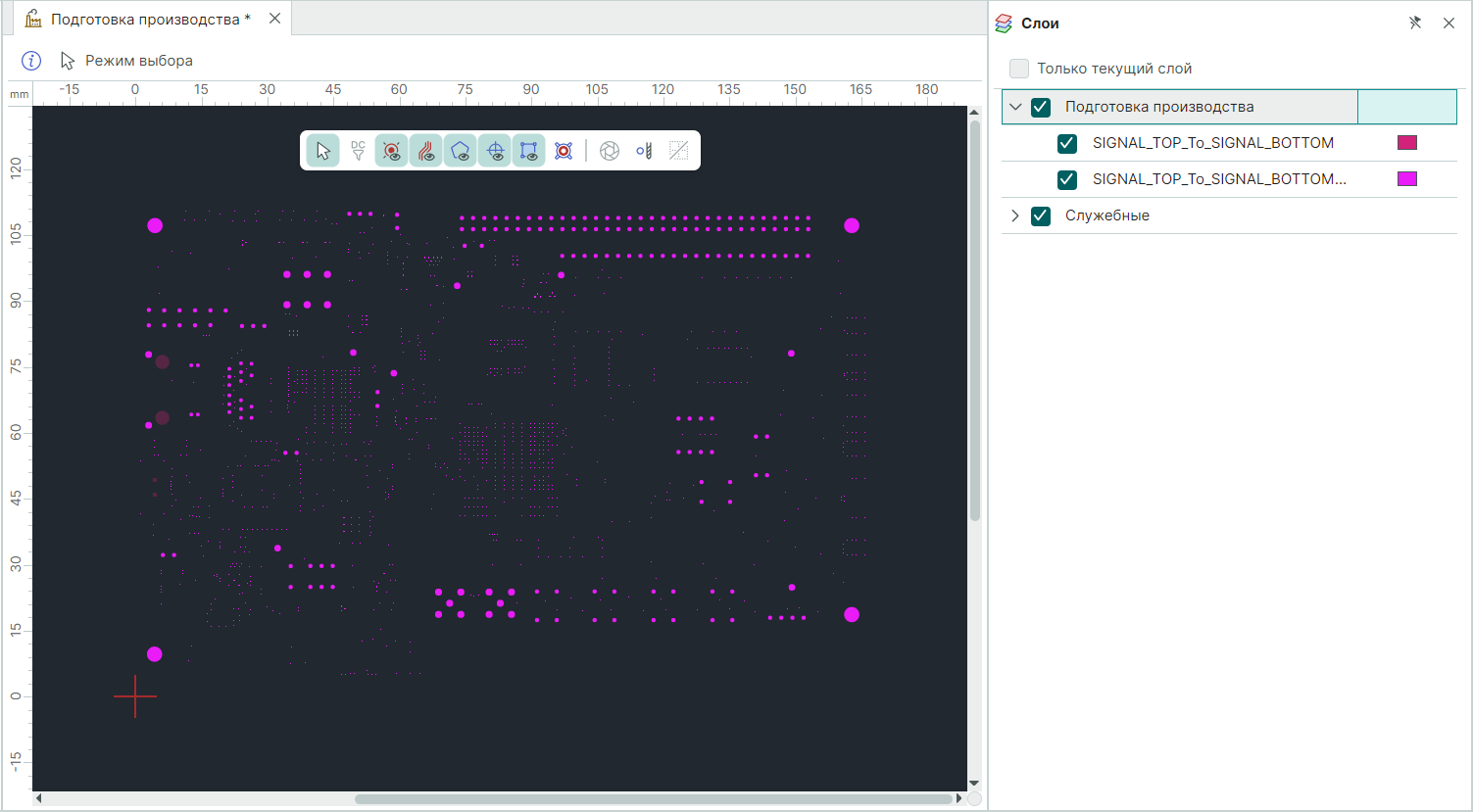
Task: Click the red ring with blue corners icon
Action: tap(564, 151)
